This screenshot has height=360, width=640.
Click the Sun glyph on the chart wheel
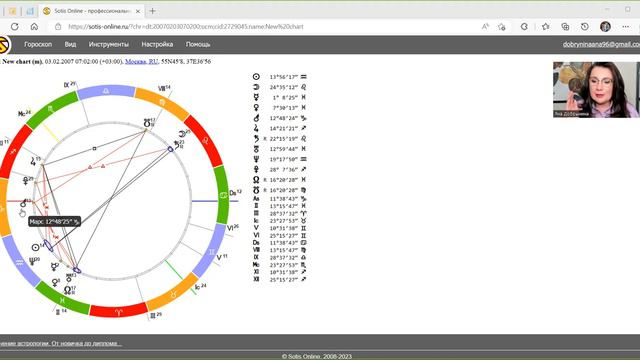[36, 247]
